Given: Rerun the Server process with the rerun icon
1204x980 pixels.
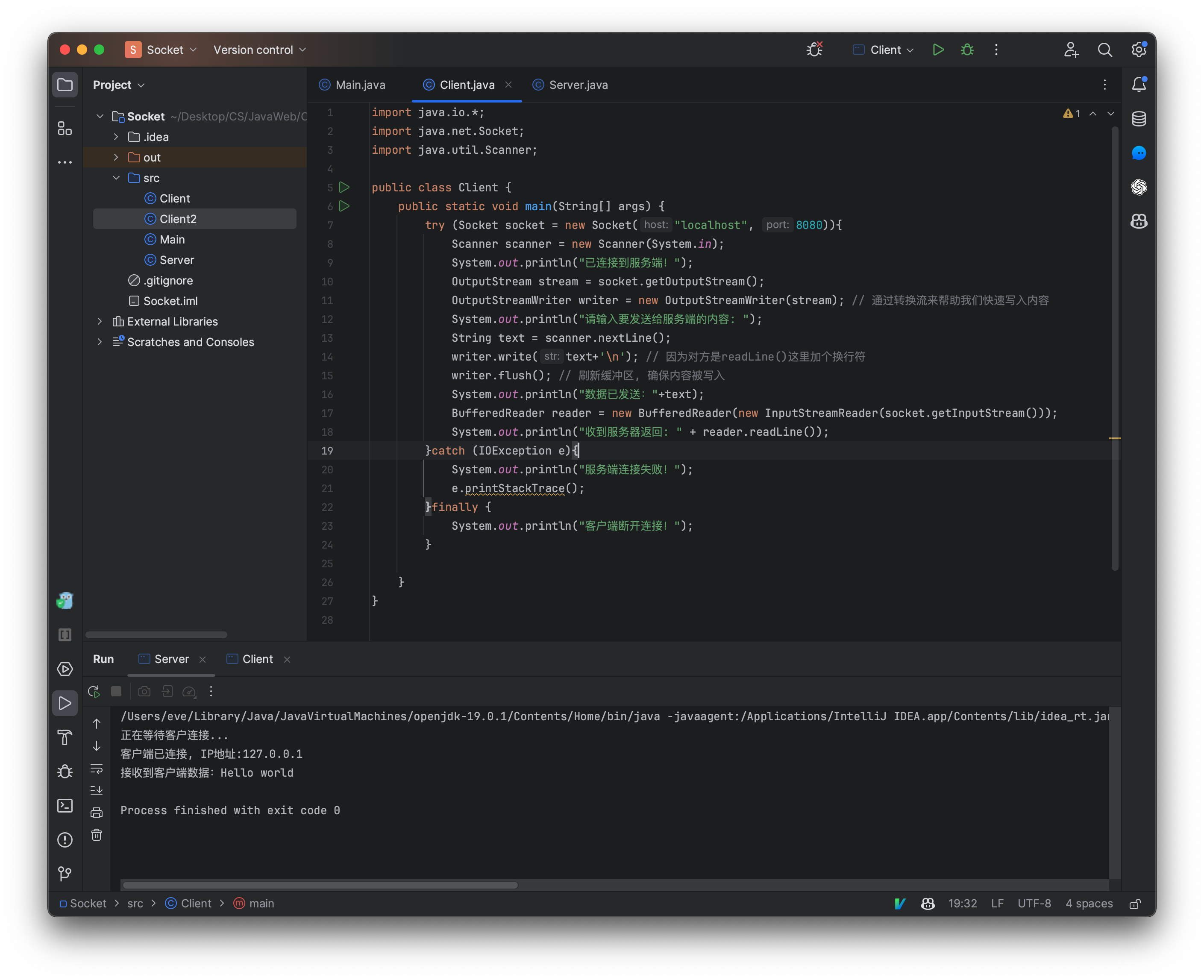Looking at the screenshot, I should [x=94, y=692].
